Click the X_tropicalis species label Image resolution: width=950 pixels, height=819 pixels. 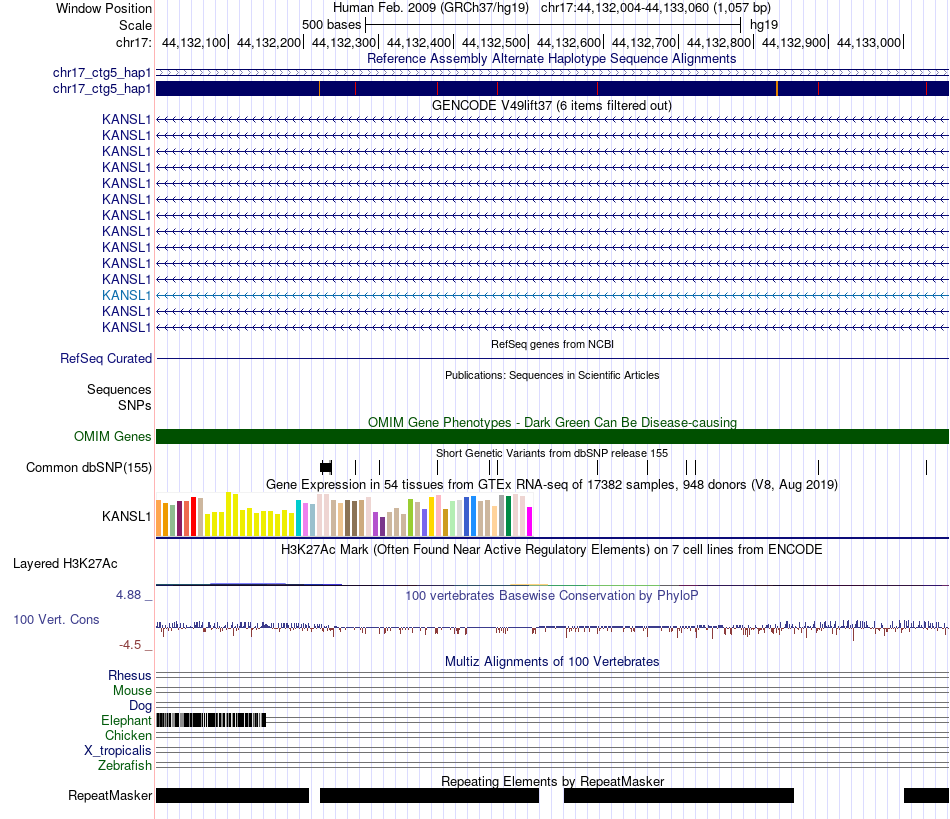118,751
